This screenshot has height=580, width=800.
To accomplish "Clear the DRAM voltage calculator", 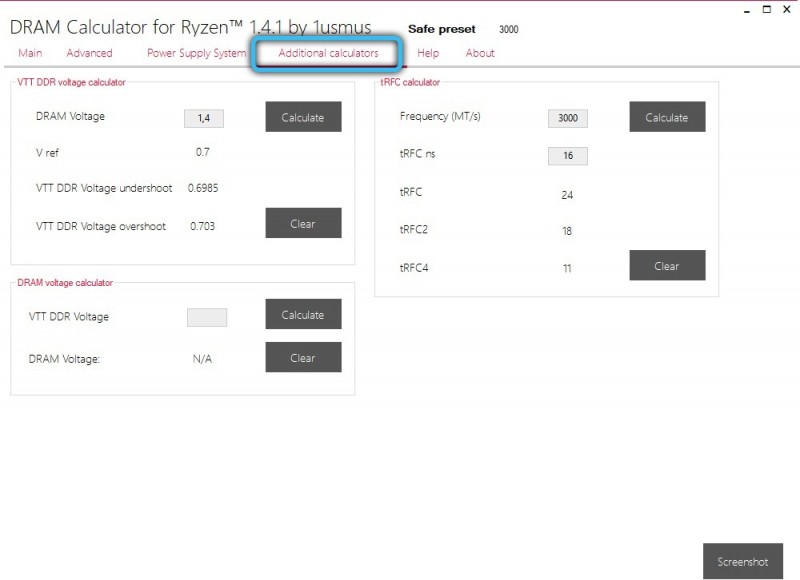I will click(303, 357).
